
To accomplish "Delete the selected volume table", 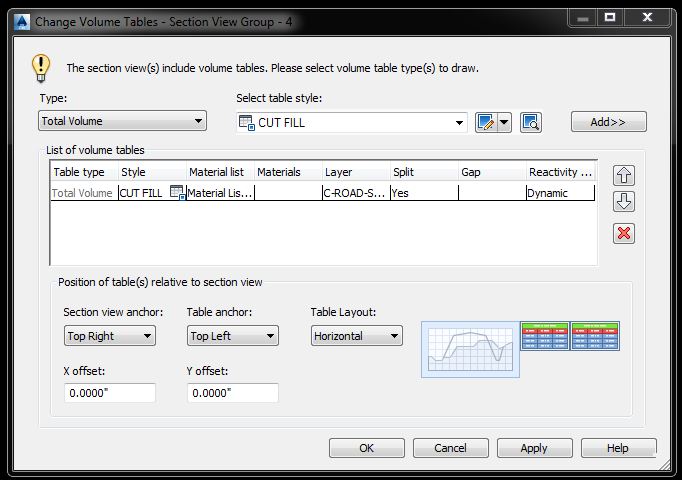I will pyautogui.click(x=624, y=233).
